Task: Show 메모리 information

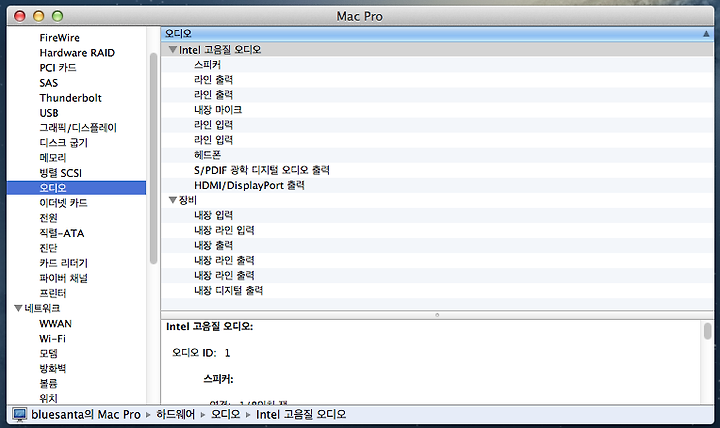Action: point(53,158)
